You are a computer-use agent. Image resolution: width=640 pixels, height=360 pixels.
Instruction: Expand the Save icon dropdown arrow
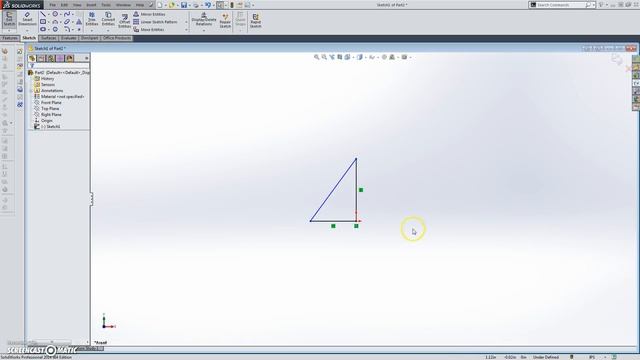[x=189, y=5]
